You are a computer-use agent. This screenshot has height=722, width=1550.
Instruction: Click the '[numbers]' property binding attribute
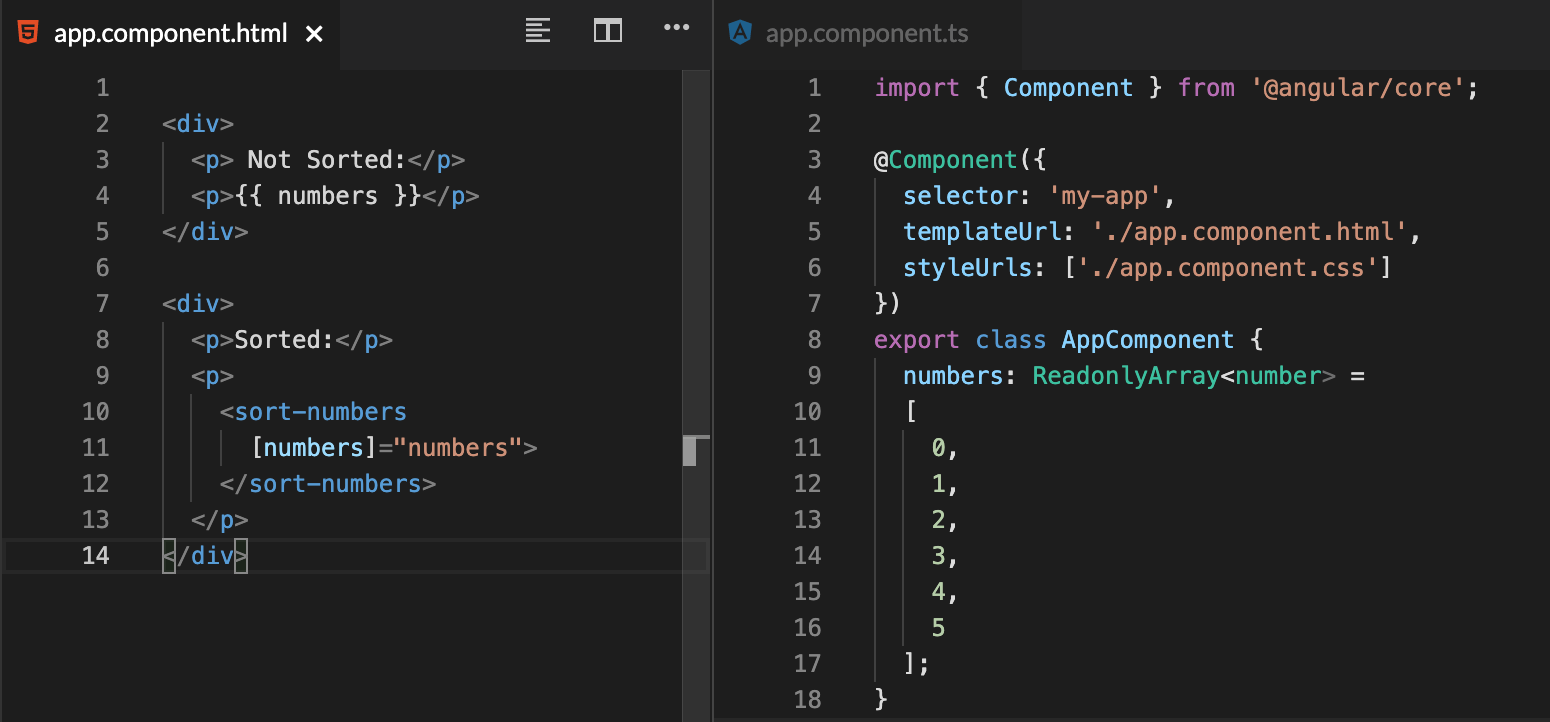point(314,448)
